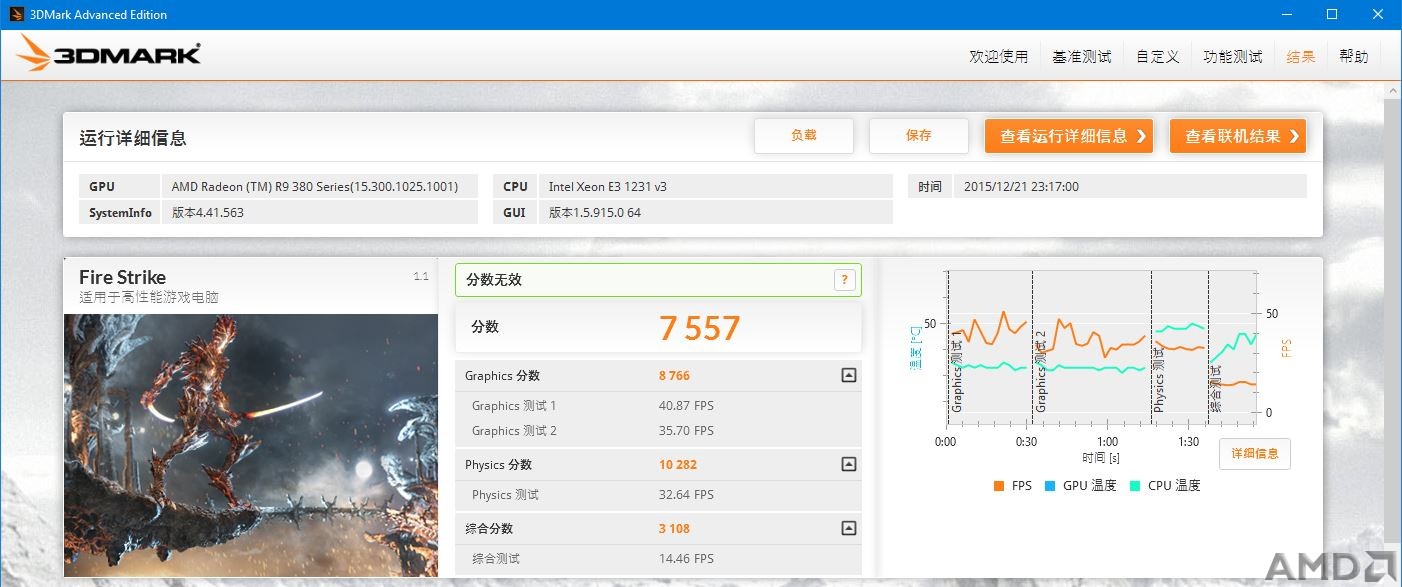The image size is (1402, 587).
Task: Click the vertical scrollbar up arrow
Action: 1393,92
